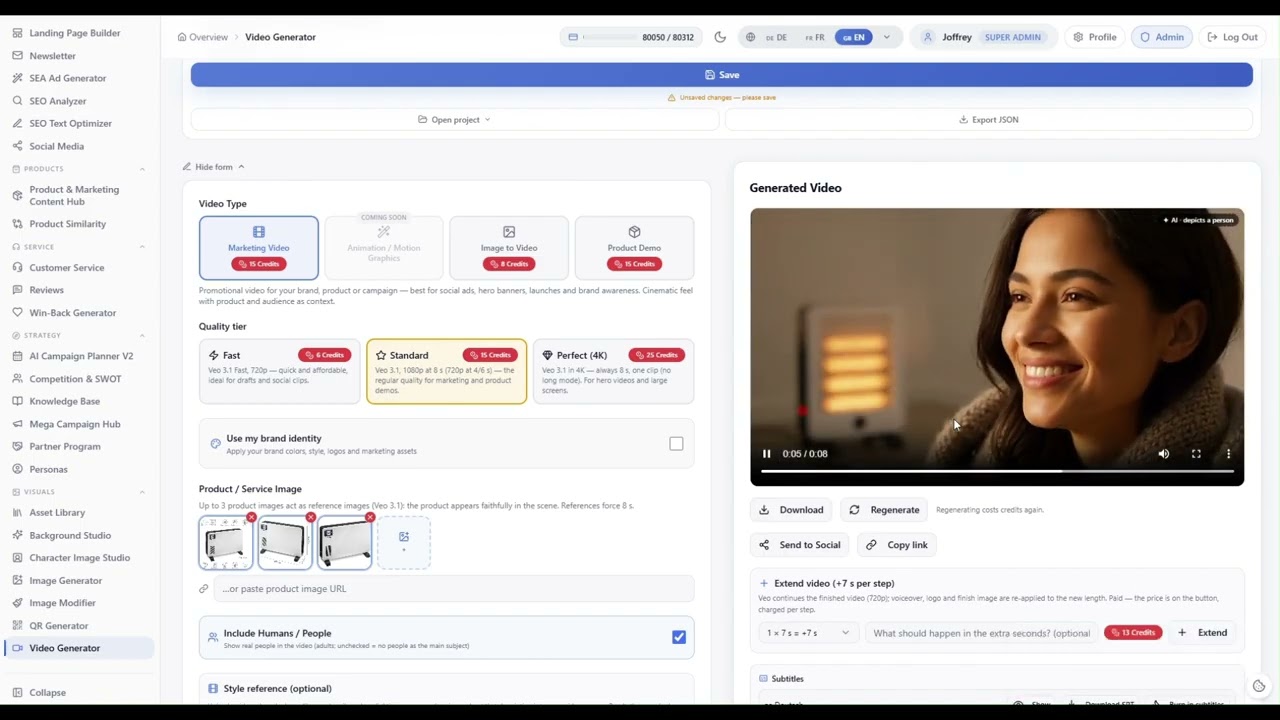The width and height of the screenshot is (1280, 720).
Task: Regenerate the video
Action: coord(884,510)
